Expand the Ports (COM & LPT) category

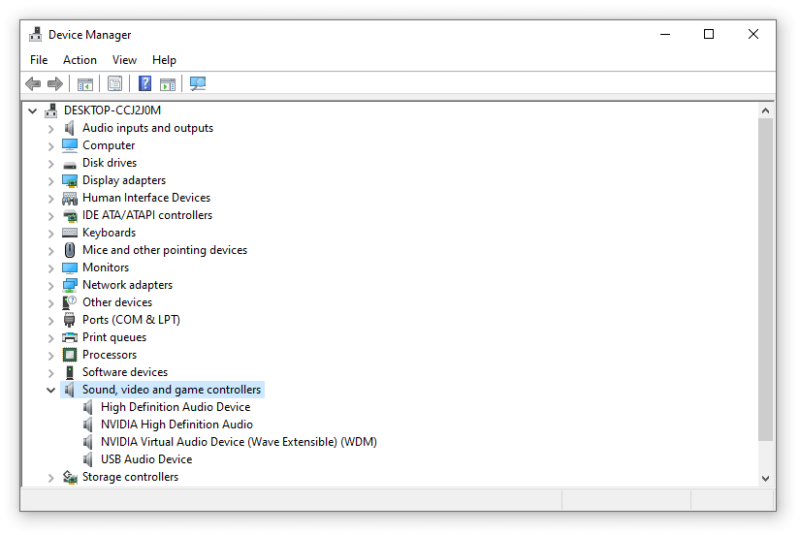[x=51, y=320]
